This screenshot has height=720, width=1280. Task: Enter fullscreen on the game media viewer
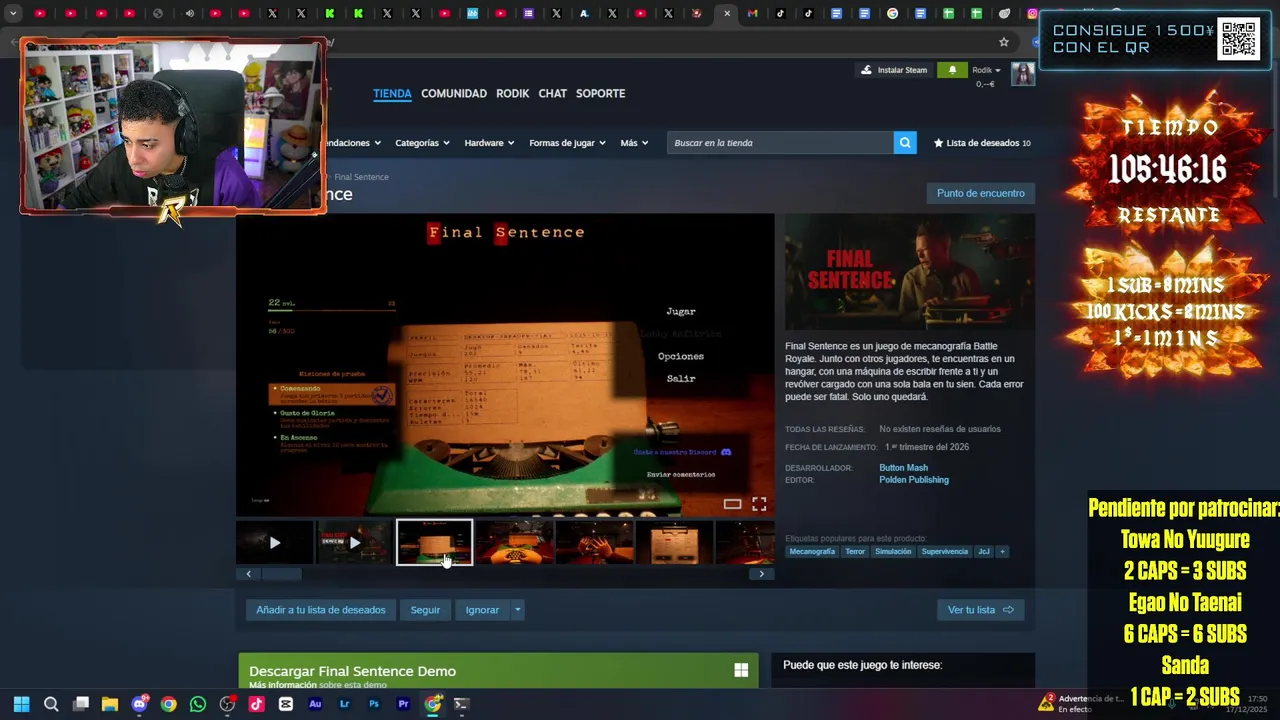pos(759,504)
